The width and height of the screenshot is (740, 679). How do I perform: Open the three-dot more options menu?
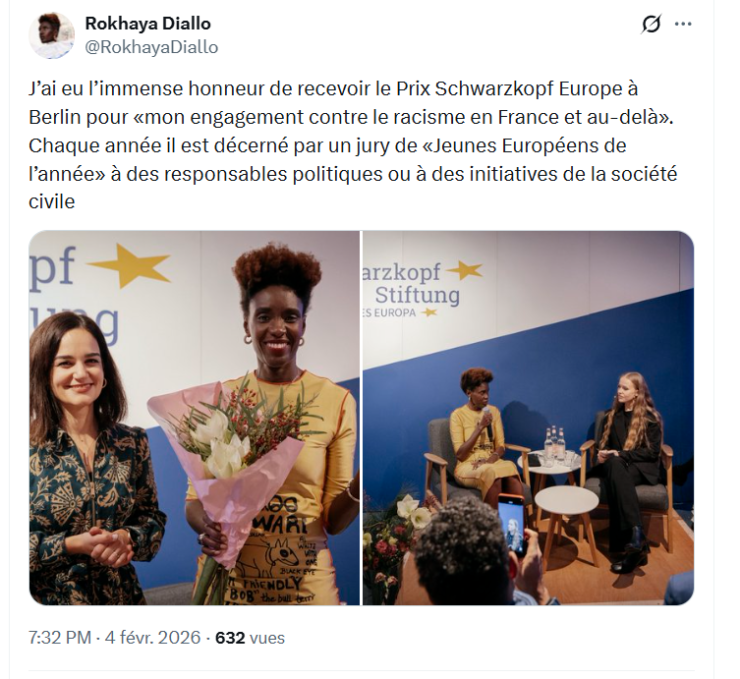(x=683, y=24)
